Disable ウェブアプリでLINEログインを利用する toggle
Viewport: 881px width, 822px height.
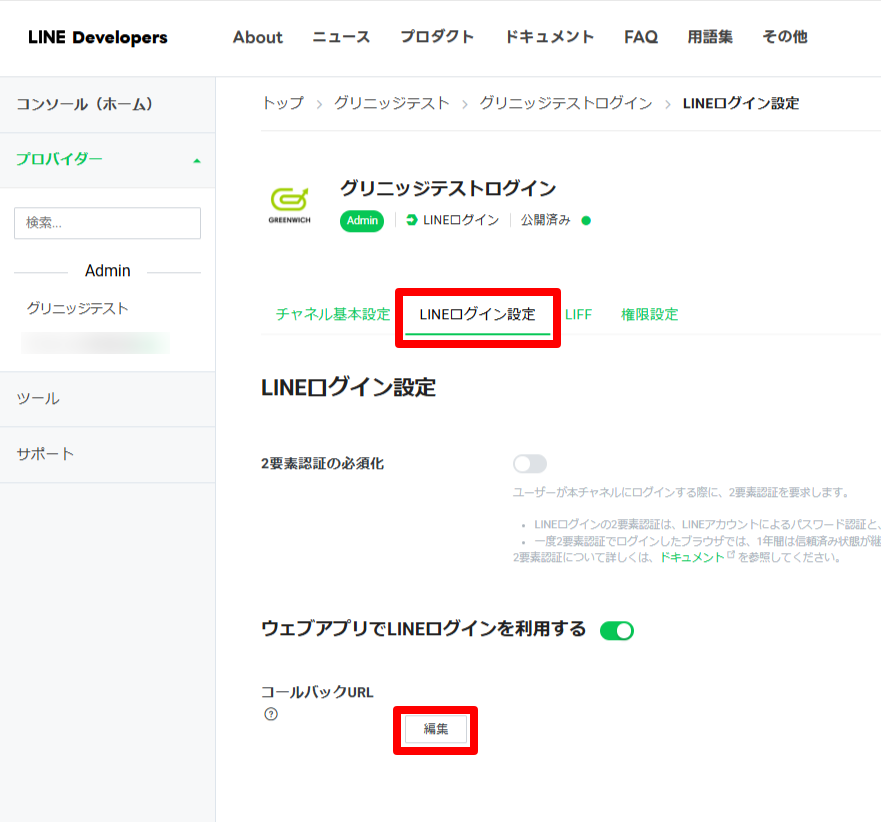616,630
